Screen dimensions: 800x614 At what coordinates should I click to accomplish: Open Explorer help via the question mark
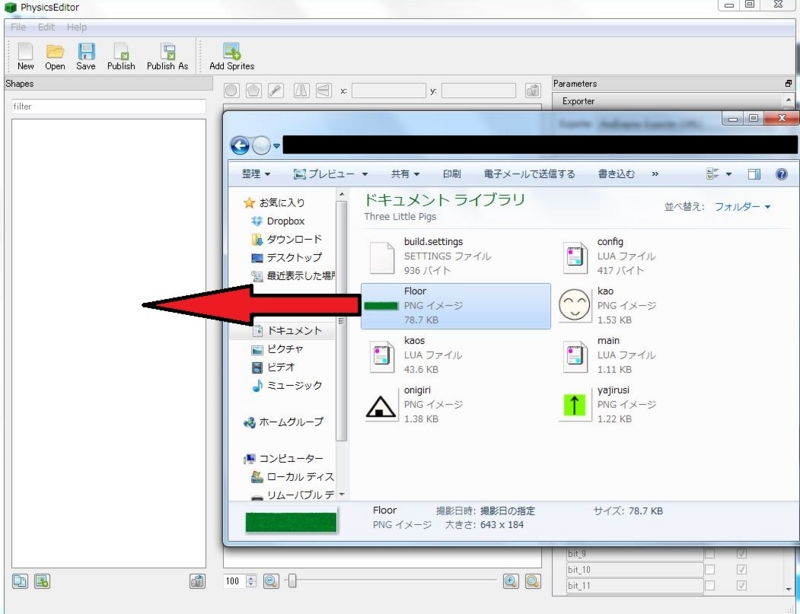pos(781,175)
